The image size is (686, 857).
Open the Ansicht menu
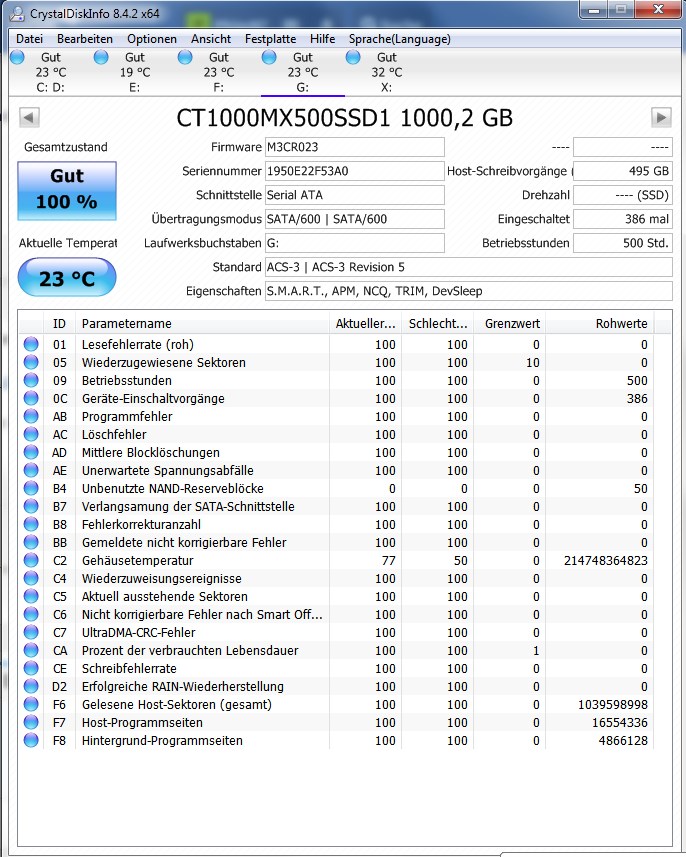211,39
